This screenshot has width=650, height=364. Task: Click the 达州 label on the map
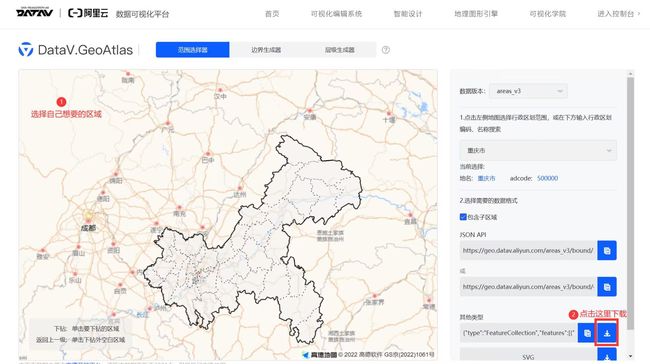240,194
